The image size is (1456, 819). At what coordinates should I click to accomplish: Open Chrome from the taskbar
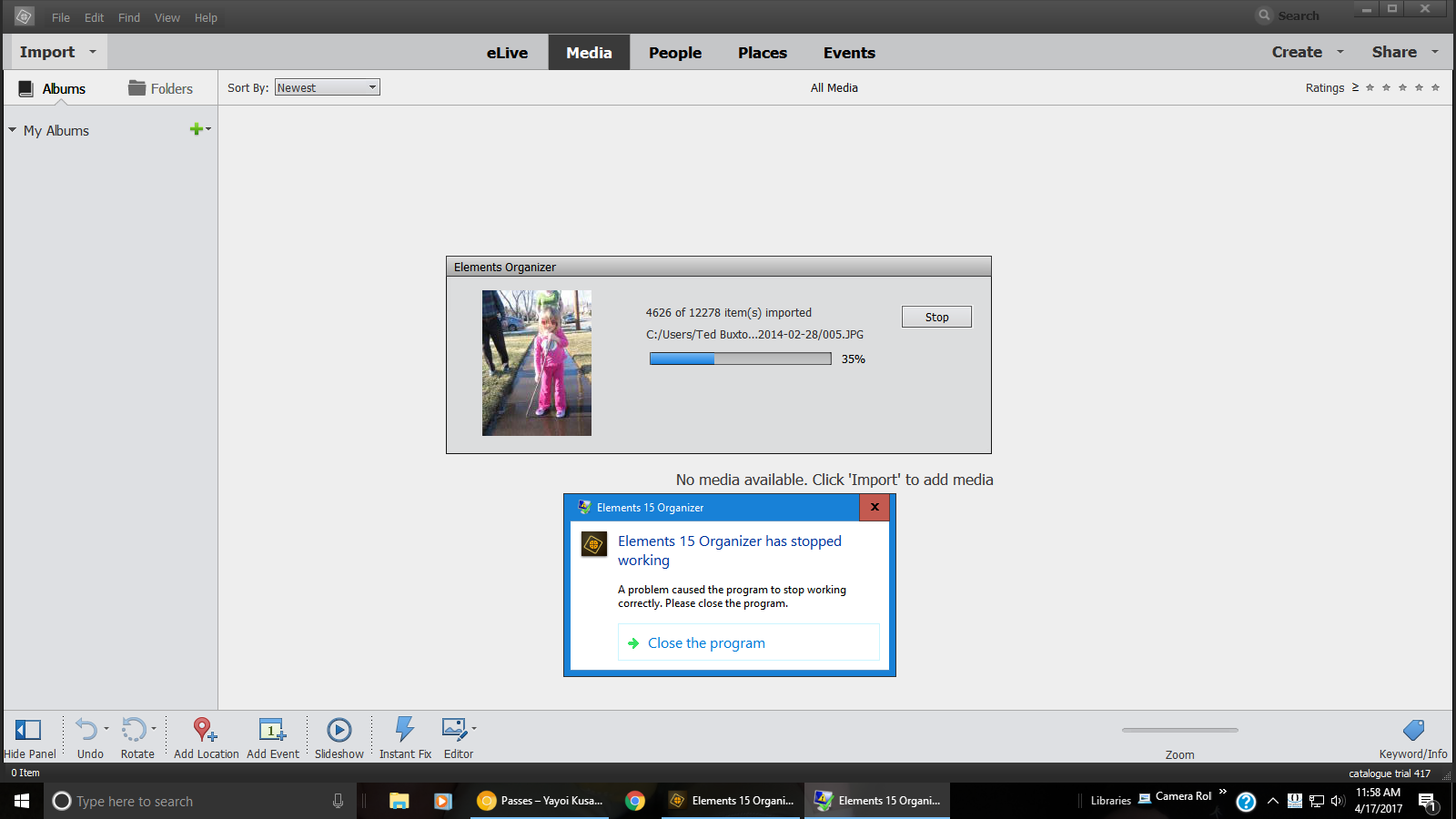pos(635,801)
